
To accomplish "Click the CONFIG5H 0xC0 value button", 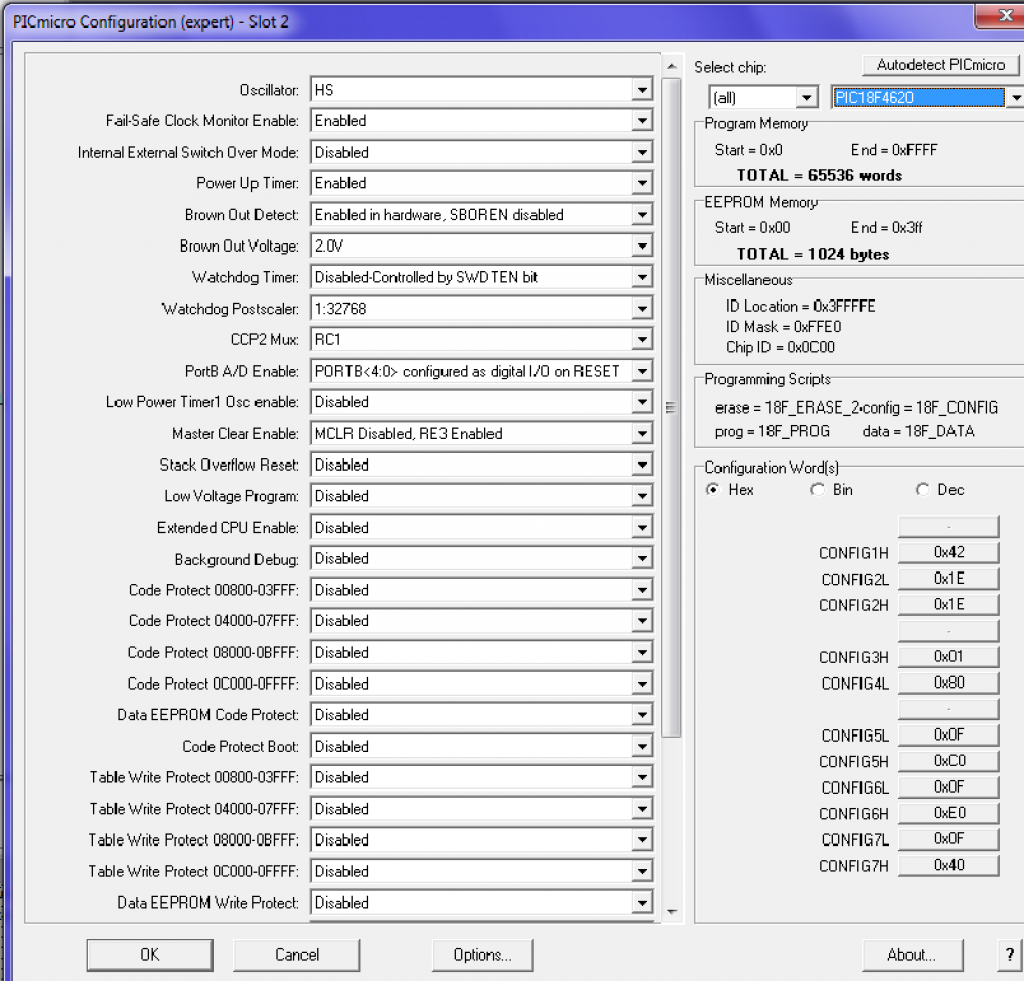I will click(x=948, y=761).
